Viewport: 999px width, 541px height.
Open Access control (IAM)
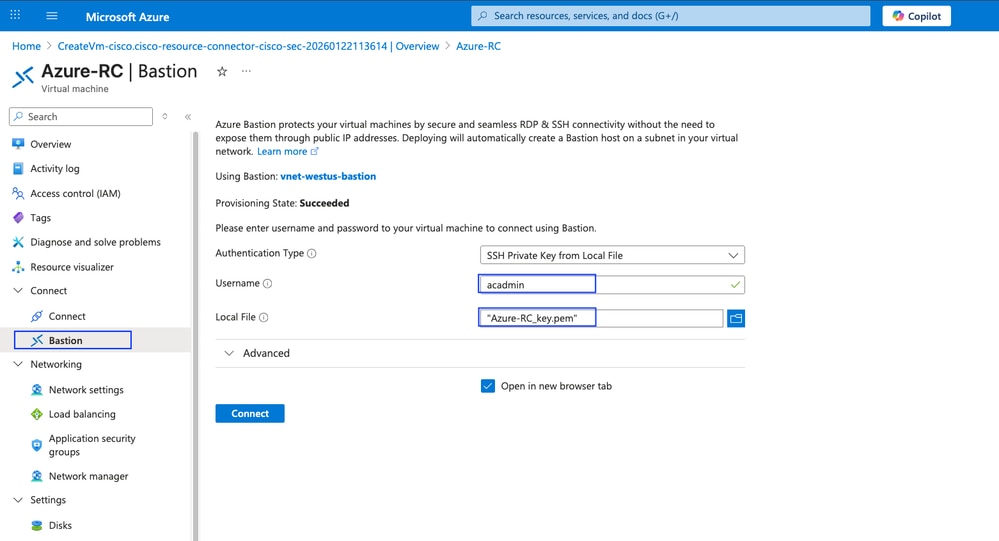(x=75, y=193)
